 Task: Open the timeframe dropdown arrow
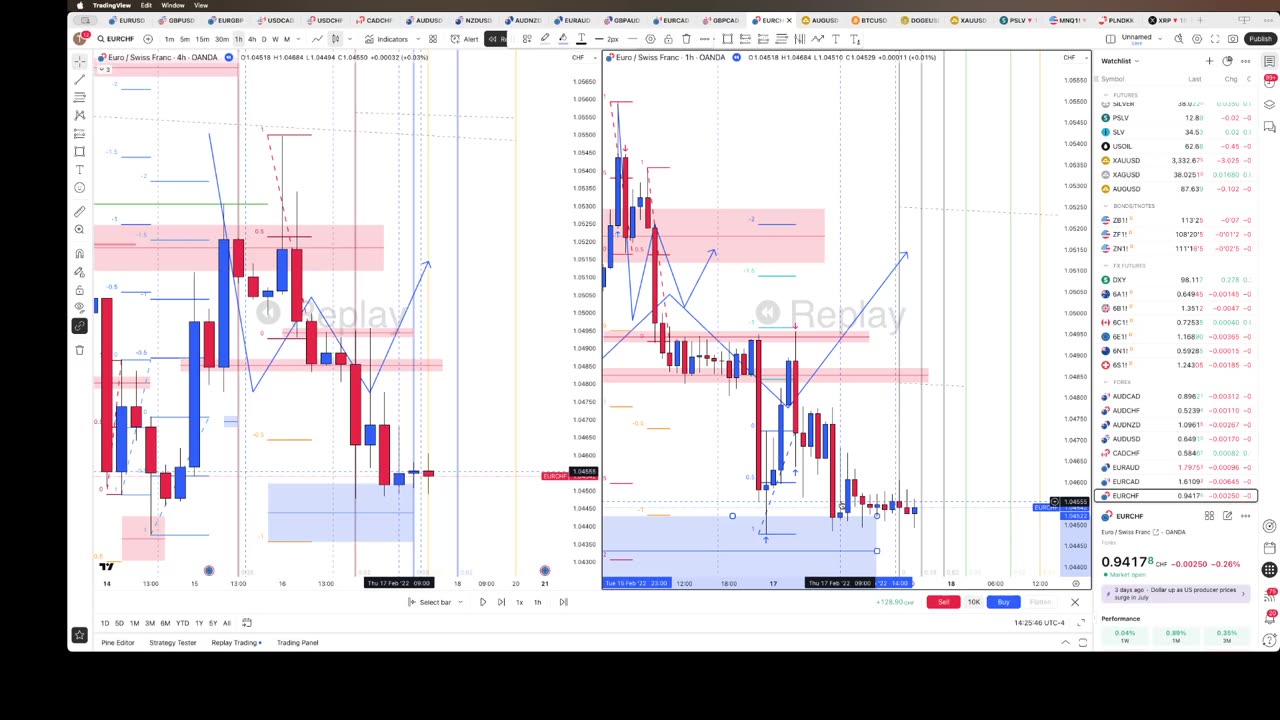298,39
